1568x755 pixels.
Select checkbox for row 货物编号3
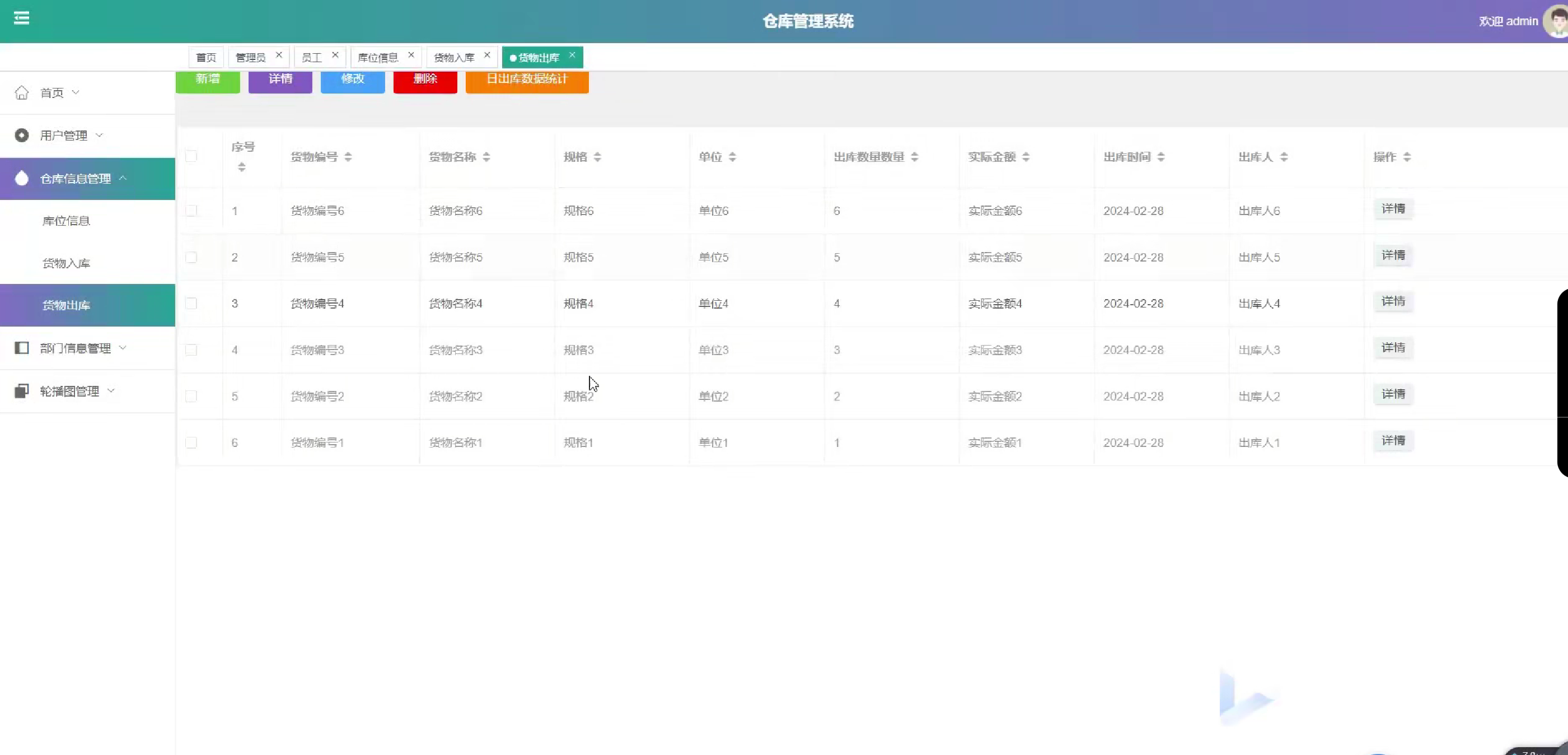191,350
